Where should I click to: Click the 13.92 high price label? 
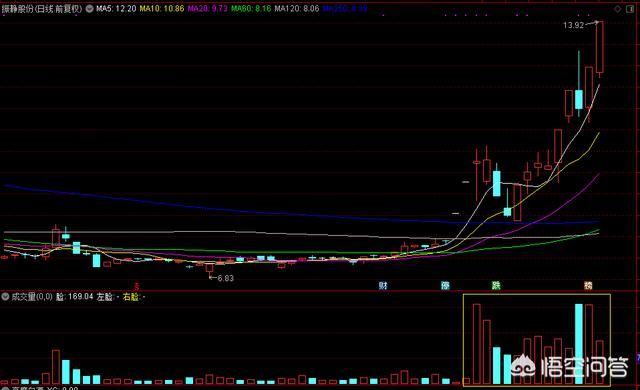point(573,25)
